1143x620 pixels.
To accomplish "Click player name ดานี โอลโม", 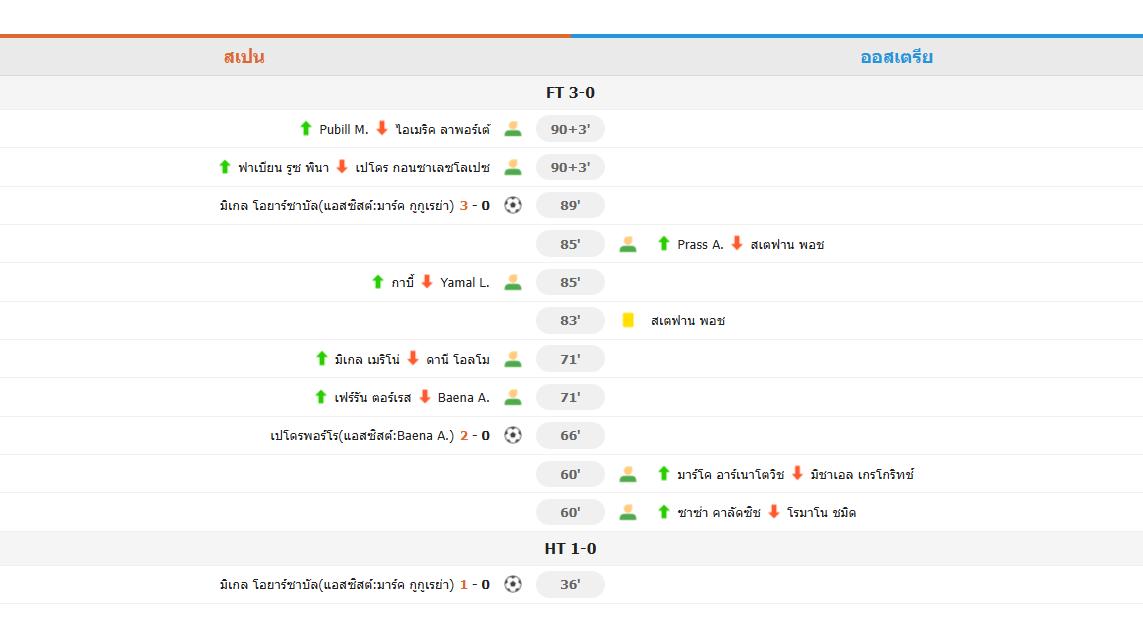I will point(458,360).
